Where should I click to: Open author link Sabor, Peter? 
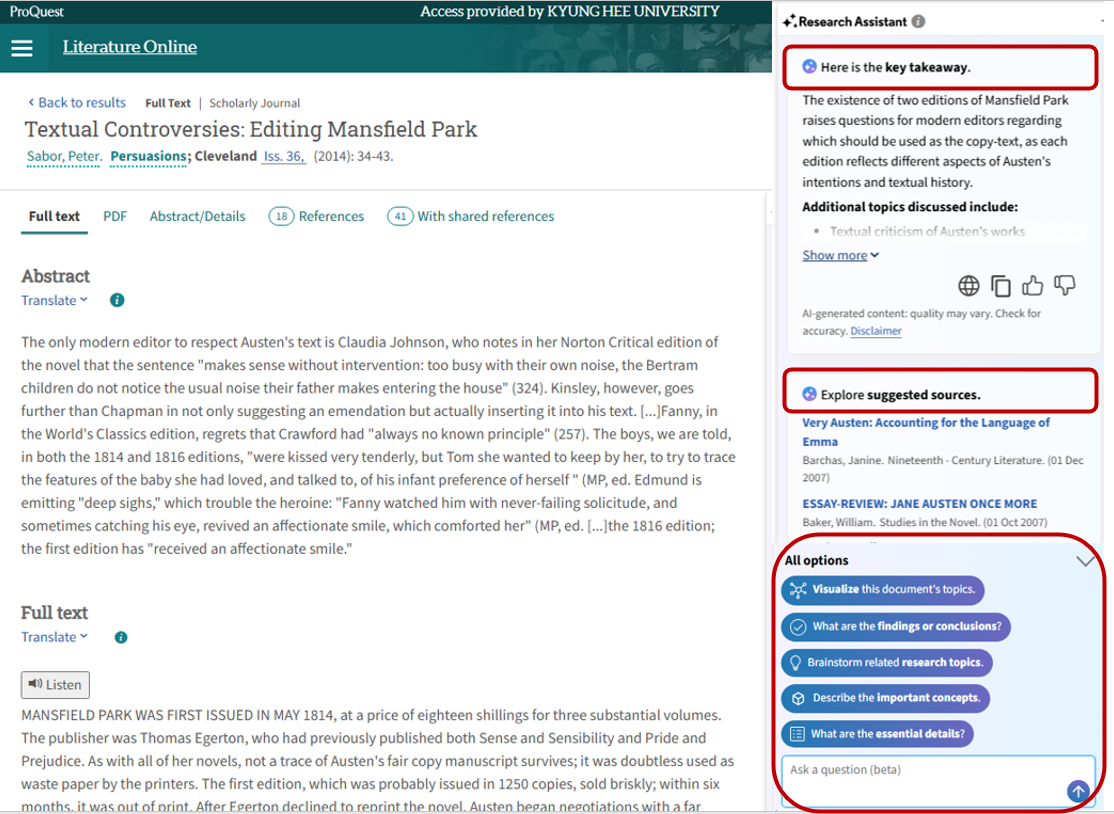(x=63, y=156)
